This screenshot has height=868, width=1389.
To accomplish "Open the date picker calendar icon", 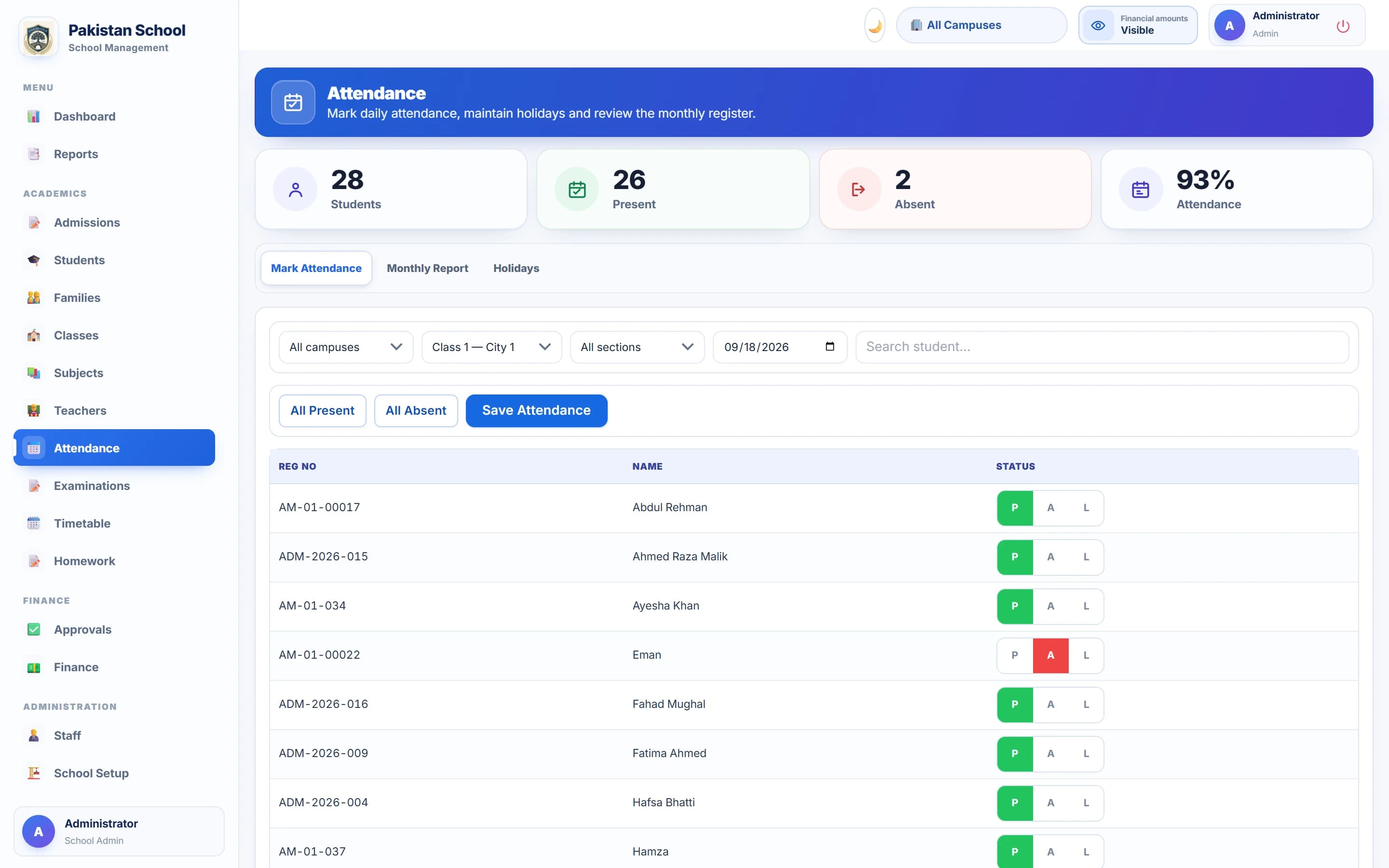I will [830, 346].
